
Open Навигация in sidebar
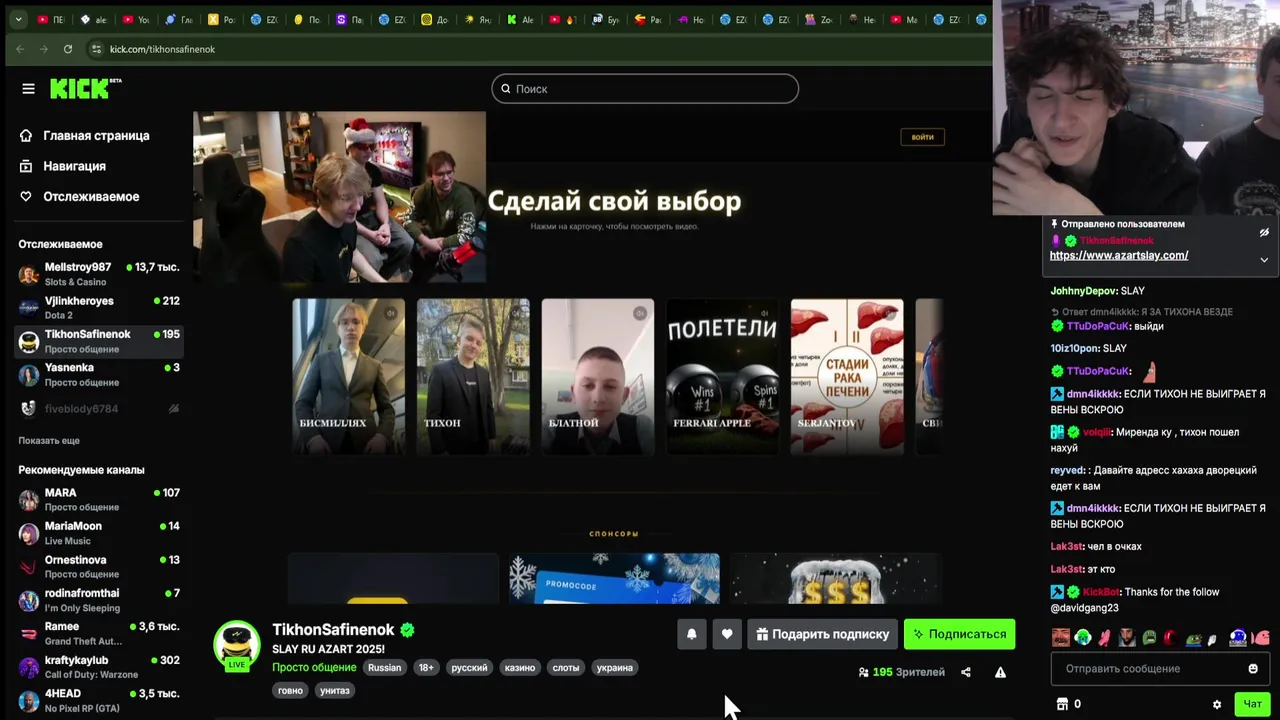pyautogui.click(x=64, y=166)
